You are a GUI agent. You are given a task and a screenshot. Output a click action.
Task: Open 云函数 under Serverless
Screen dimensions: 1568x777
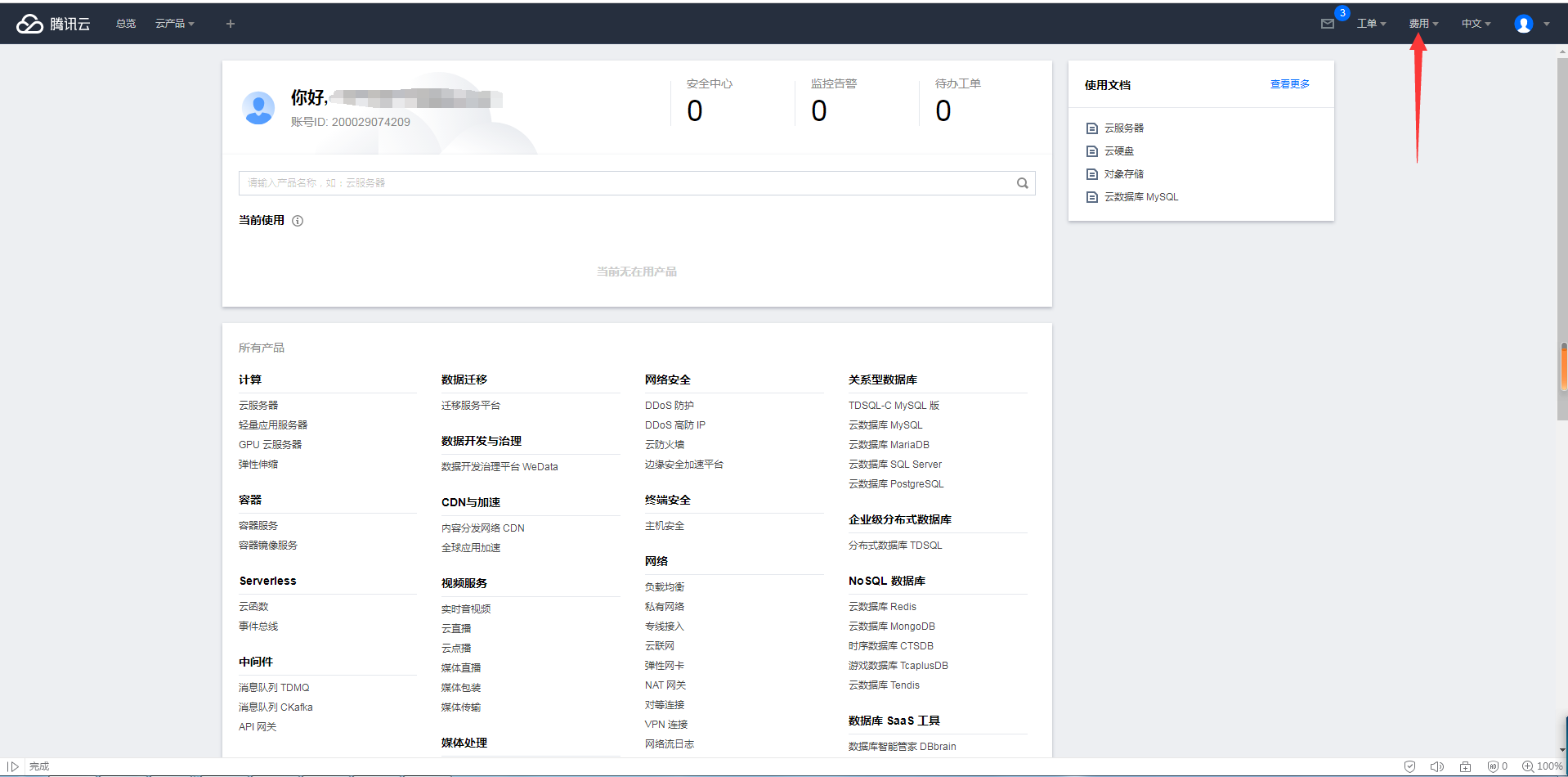(253, 607)
